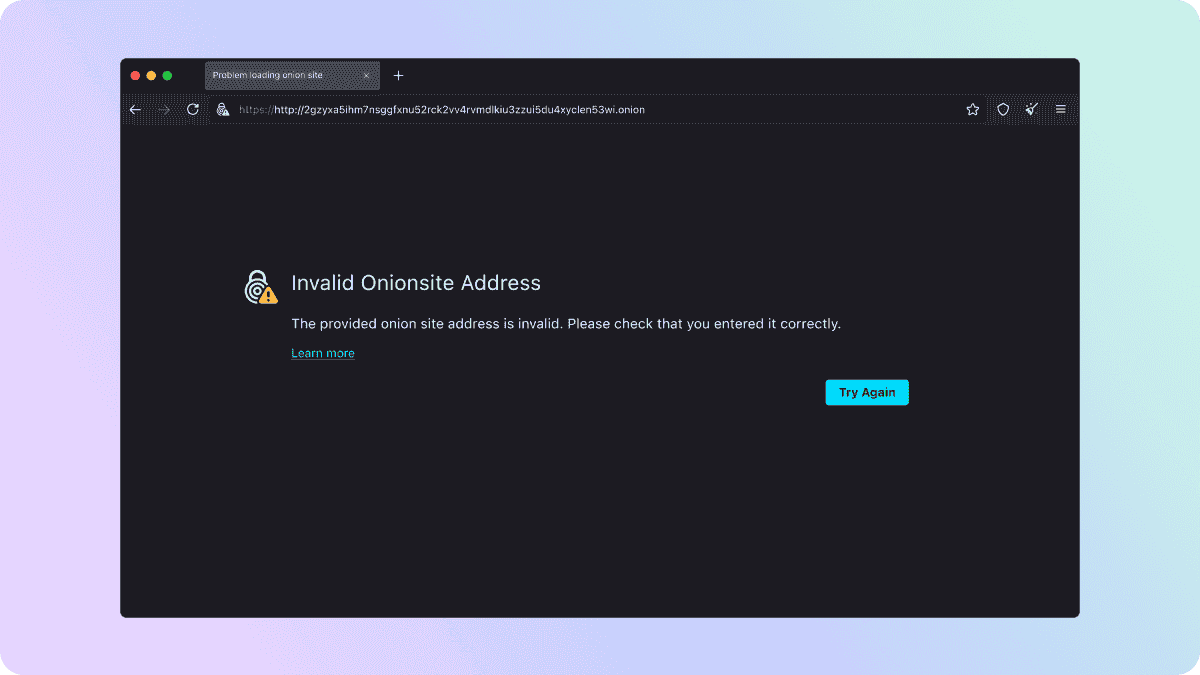The height and width of the screenshot is (675, 1200).
Task: Go back to the previous page
Action: pyautogui.click(x=136, y=110)
